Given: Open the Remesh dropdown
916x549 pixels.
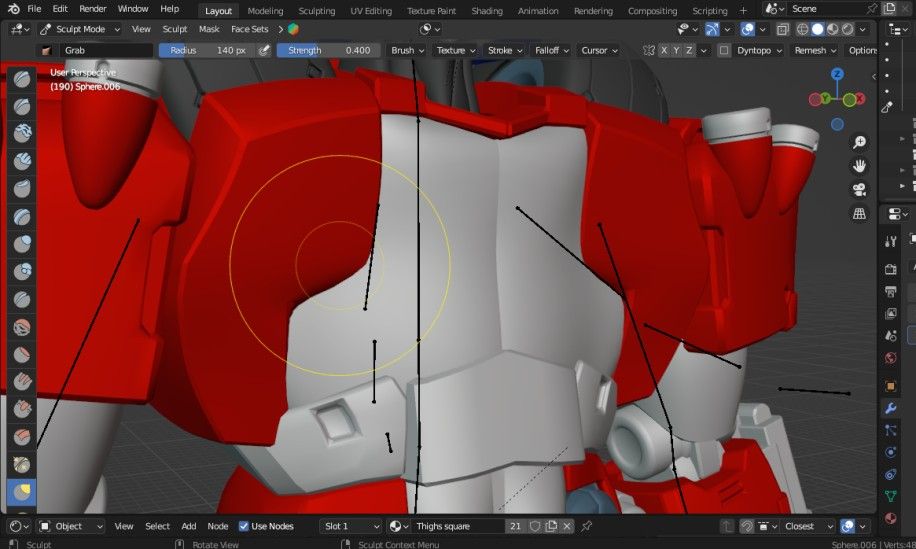Looking at the screenshot, I should [815, 50].
